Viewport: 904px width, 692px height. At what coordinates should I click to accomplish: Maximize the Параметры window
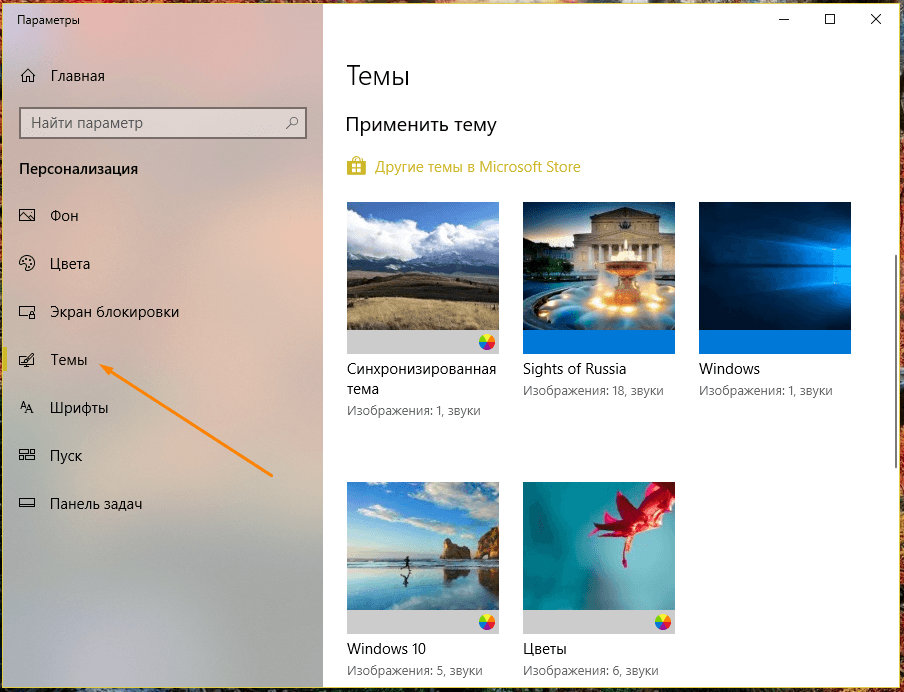830,20
